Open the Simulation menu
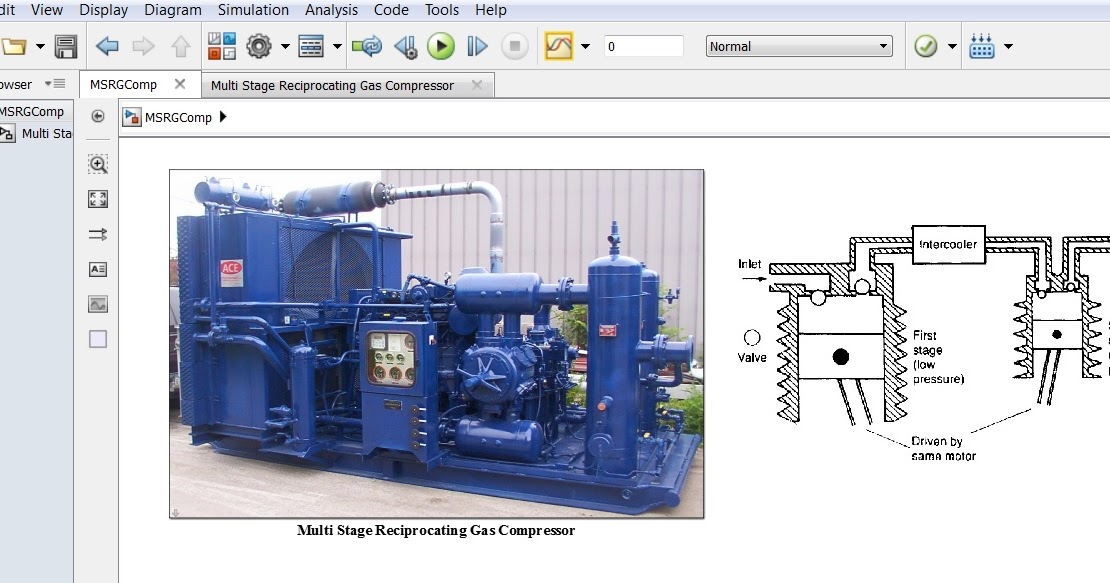This screenshot has width=1110, height=583. (253, 10)
